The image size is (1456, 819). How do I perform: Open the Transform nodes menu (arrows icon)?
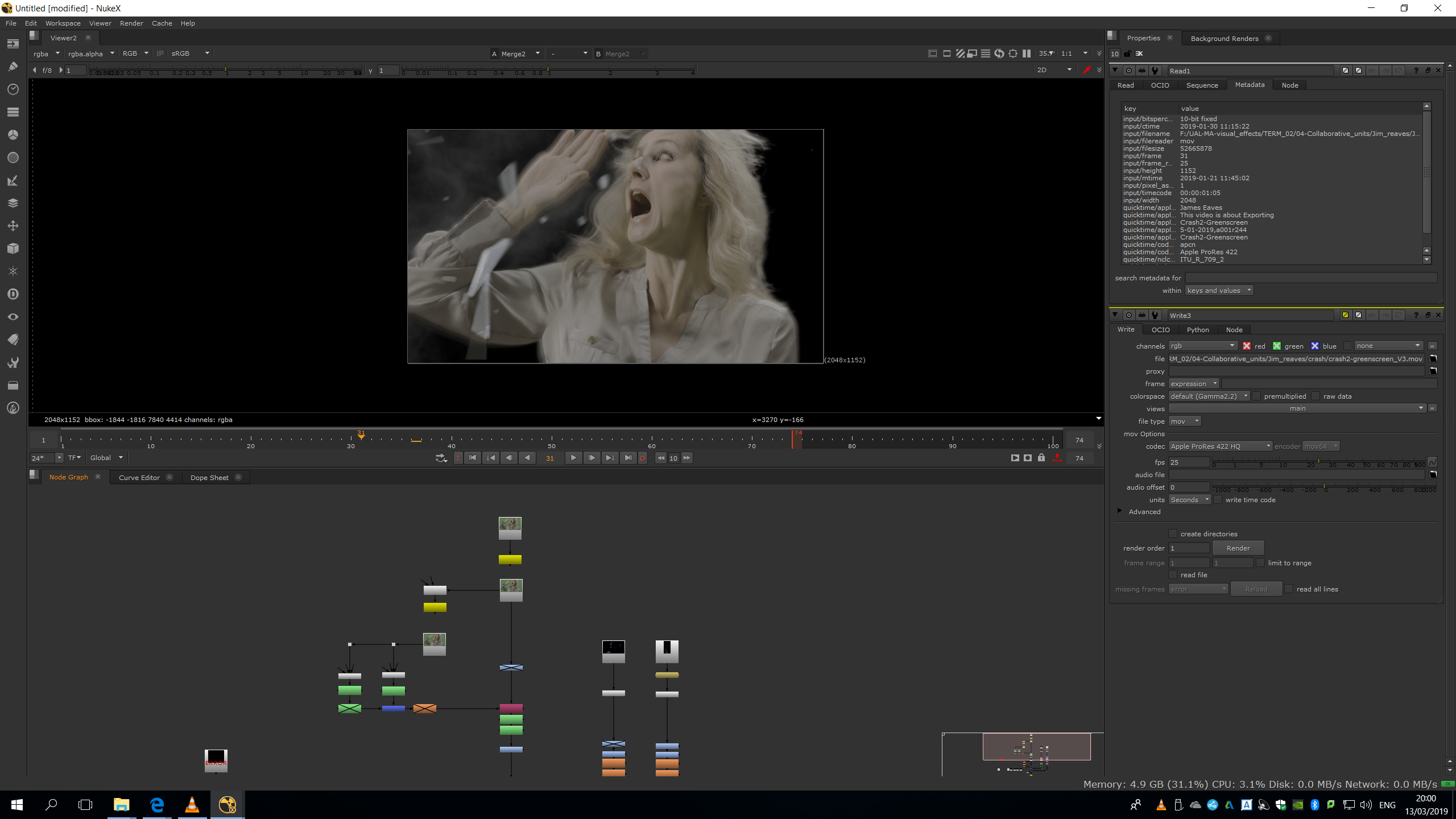point(13,226)
